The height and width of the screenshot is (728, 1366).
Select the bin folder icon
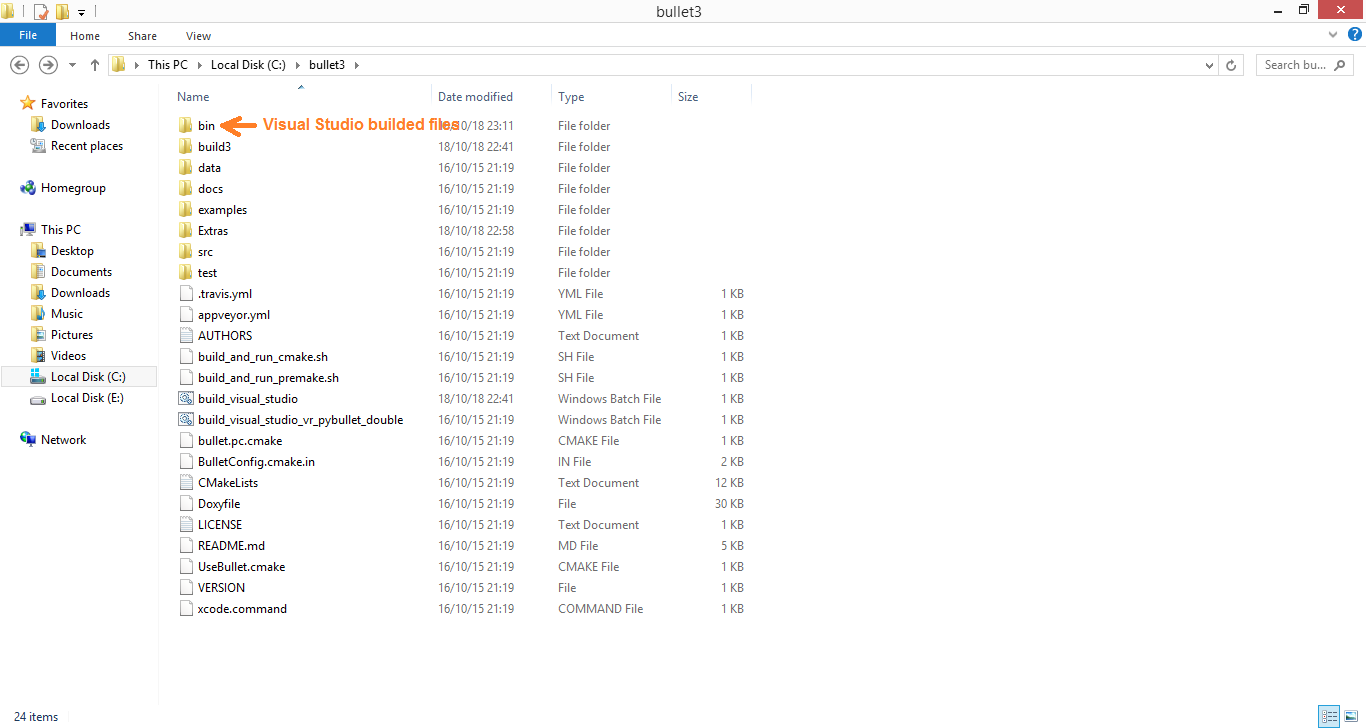pos(185,126)
